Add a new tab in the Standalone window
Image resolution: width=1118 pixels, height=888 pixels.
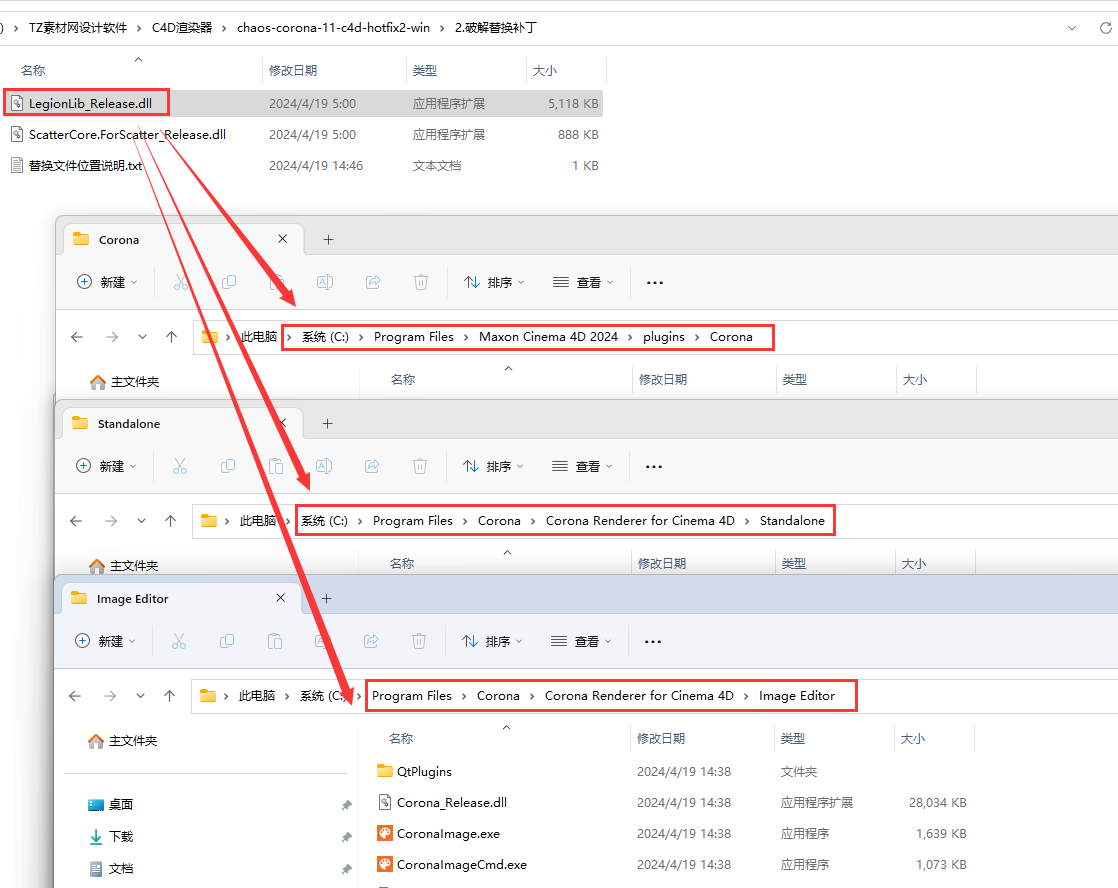[327, 424]
